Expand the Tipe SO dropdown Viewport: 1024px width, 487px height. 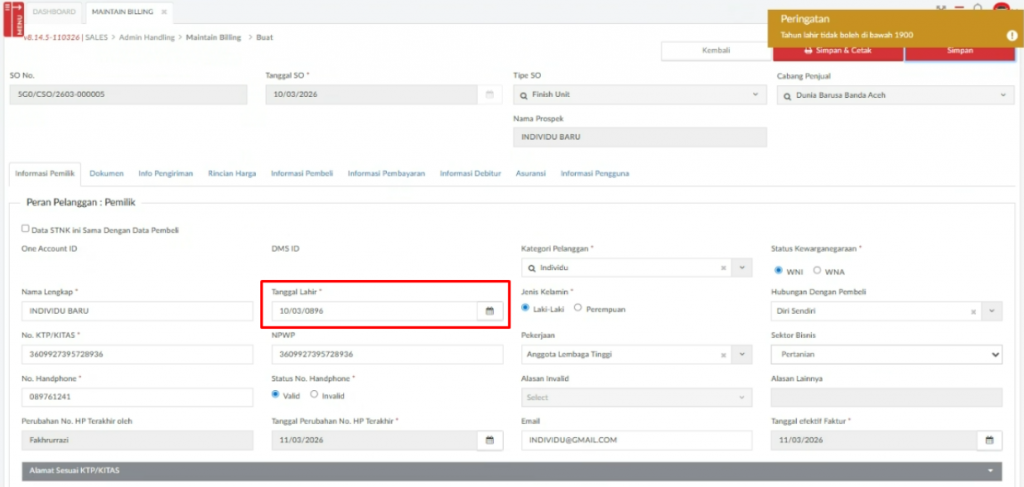pos(754,95)
